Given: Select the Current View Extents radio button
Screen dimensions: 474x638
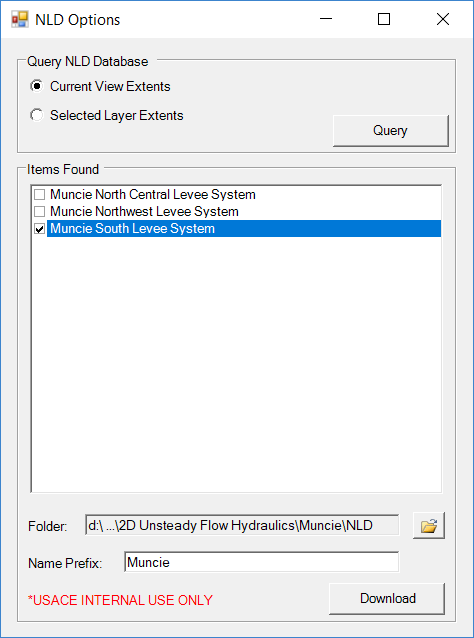Looking at the screenshot, I should tap(37, 86).
